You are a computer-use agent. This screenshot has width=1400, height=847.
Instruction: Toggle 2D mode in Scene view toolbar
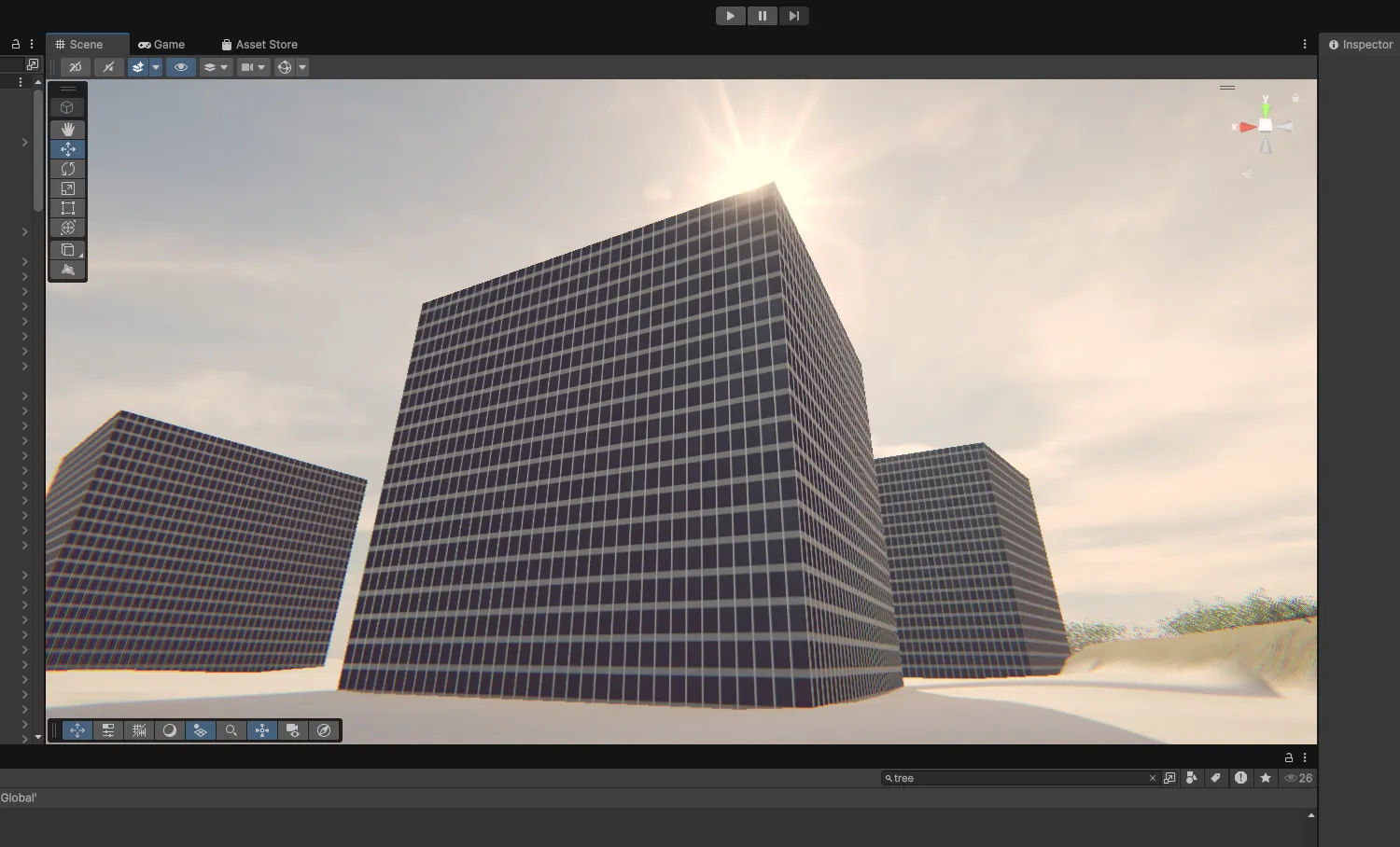pos(76,67)
